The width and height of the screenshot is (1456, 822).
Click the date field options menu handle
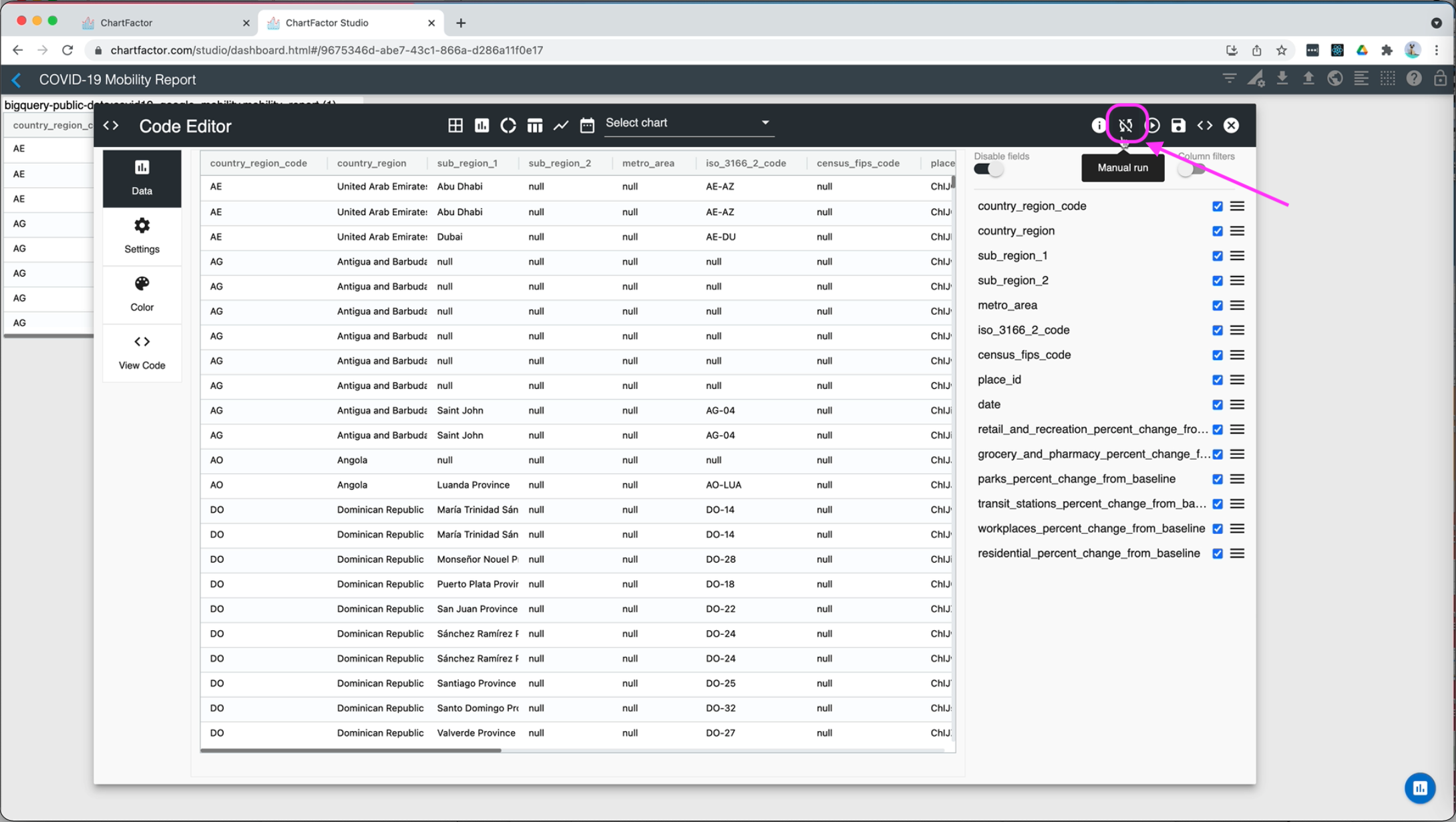pos(1237,404)
